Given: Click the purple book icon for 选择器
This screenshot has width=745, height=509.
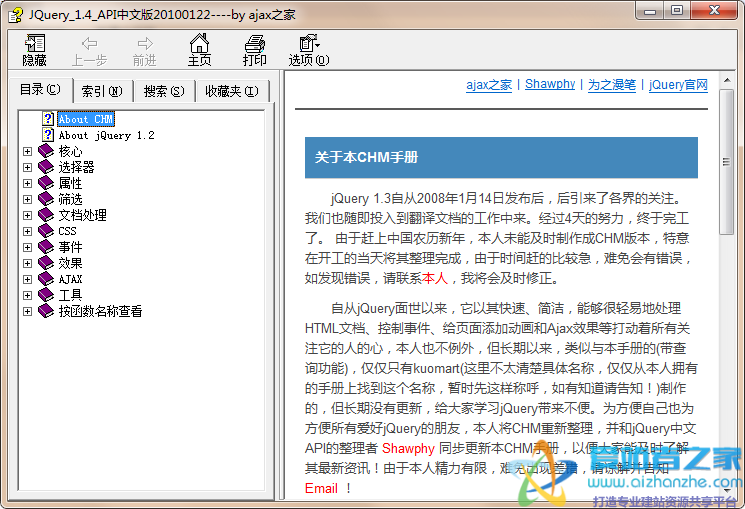Looking at the screenshot, I should pyautogui.click(x=46, y=167).
